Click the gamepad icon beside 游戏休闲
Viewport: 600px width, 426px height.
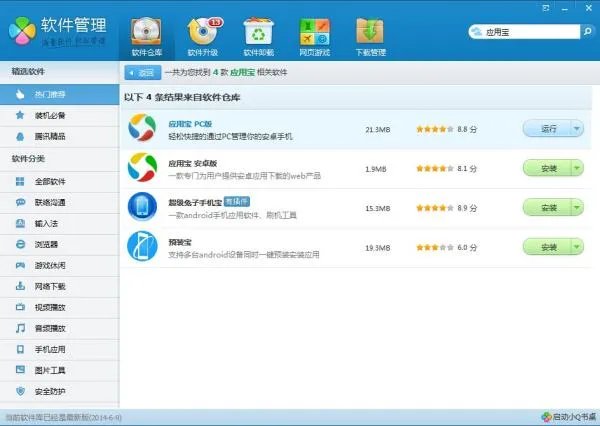coord(20,265)
